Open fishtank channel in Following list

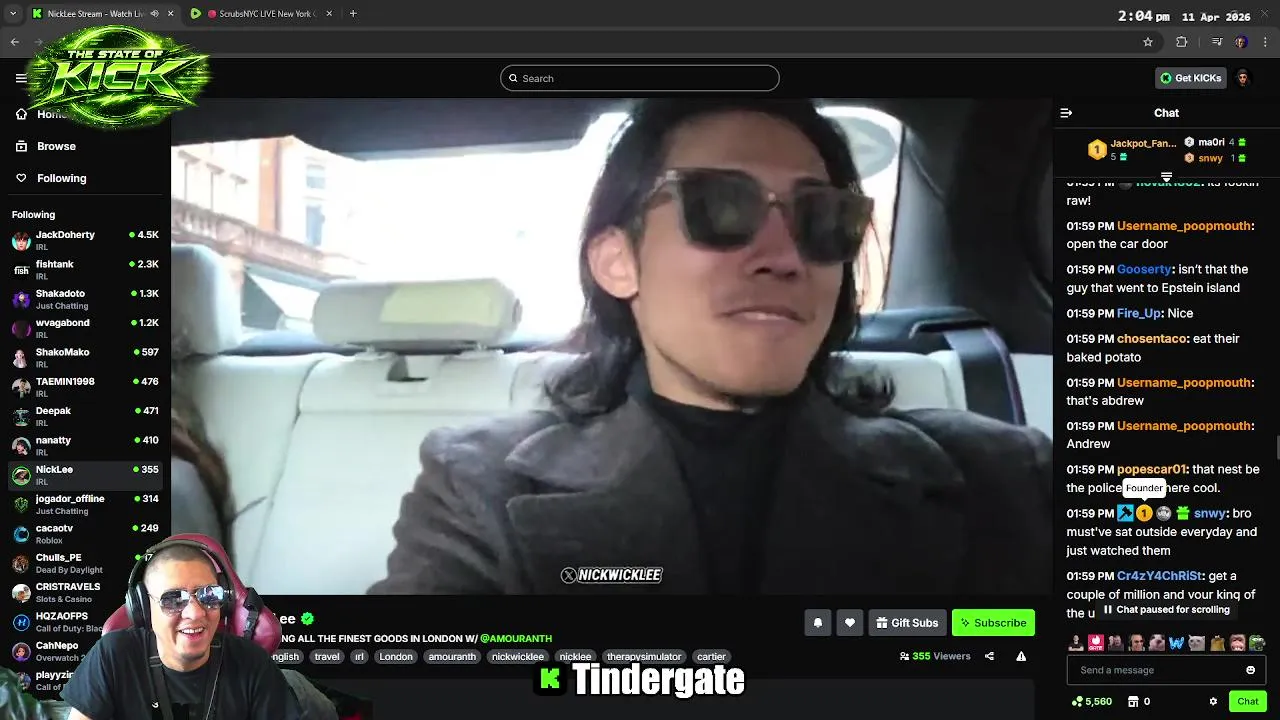[86, 269]
